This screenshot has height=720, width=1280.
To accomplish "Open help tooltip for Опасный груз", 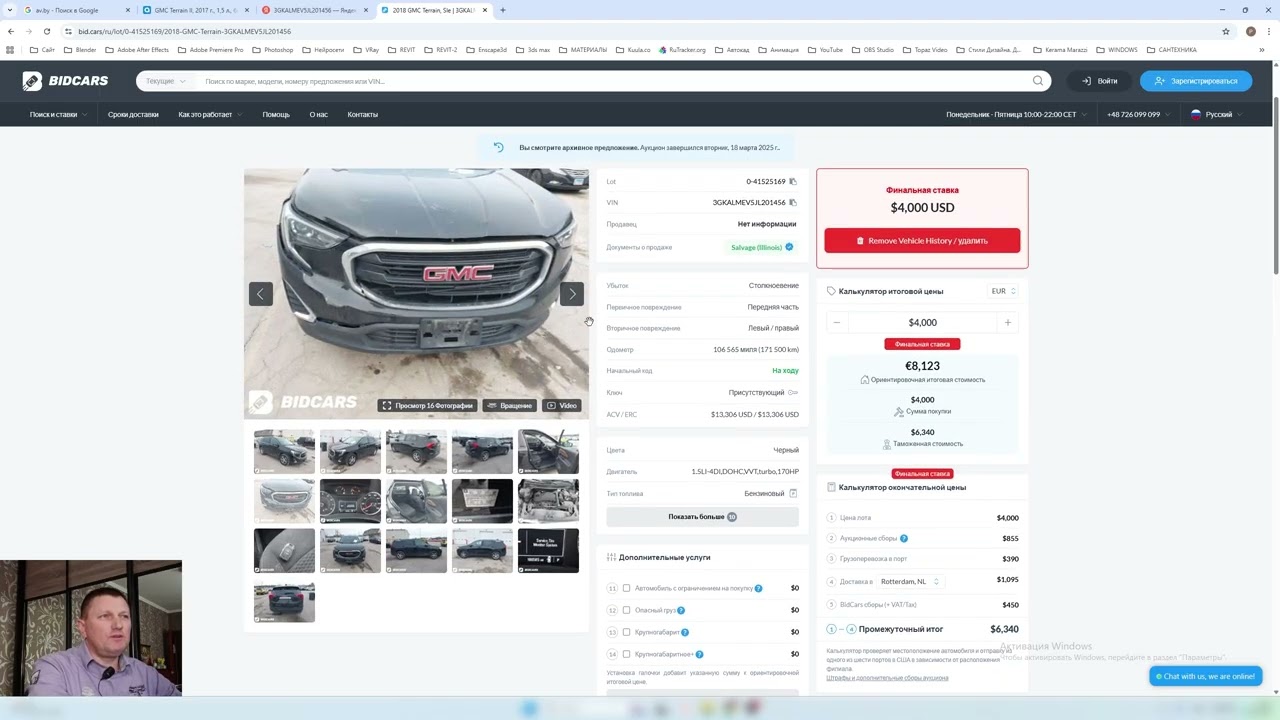I will point(681,610).
